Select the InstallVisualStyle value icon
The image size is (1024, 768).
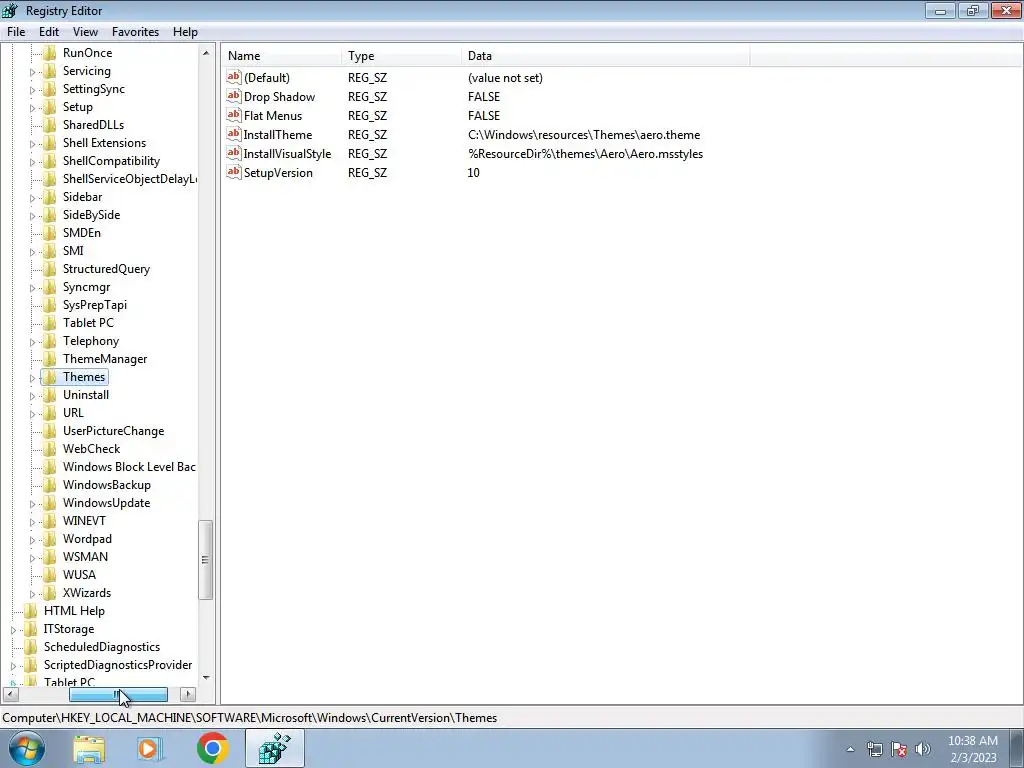[234, 153]
